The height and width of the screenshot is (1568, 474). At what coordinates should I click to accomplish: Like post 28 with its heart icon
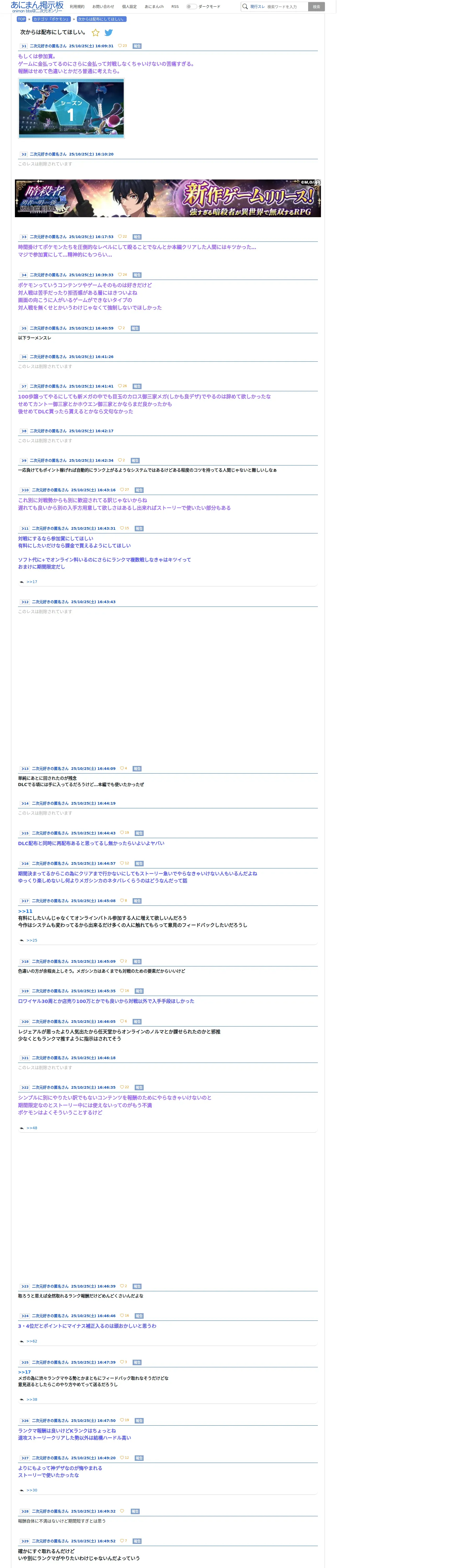click(122, 1511)
